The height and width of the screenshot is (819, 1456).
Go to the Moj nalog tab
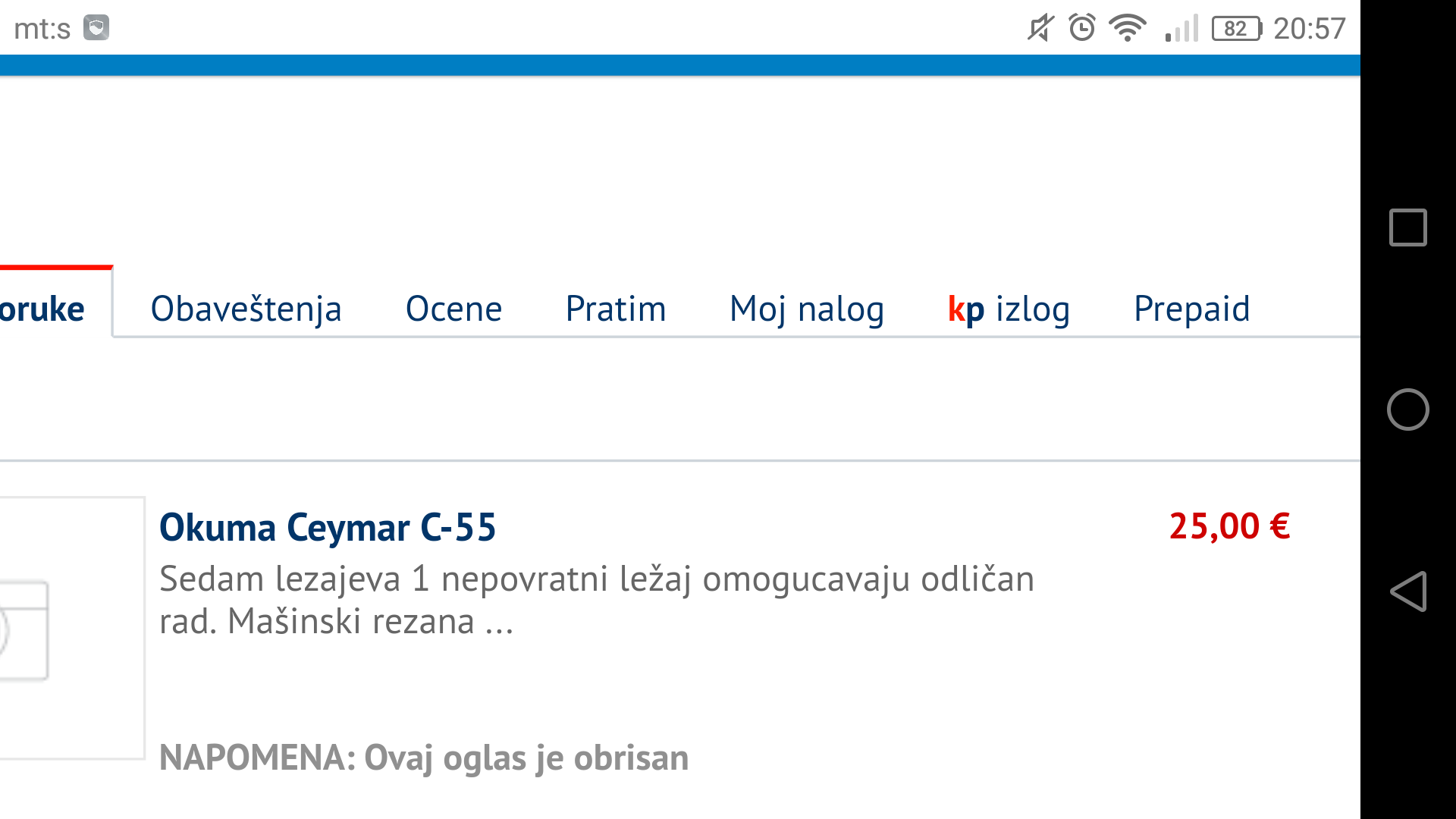(x=807, y=309)
